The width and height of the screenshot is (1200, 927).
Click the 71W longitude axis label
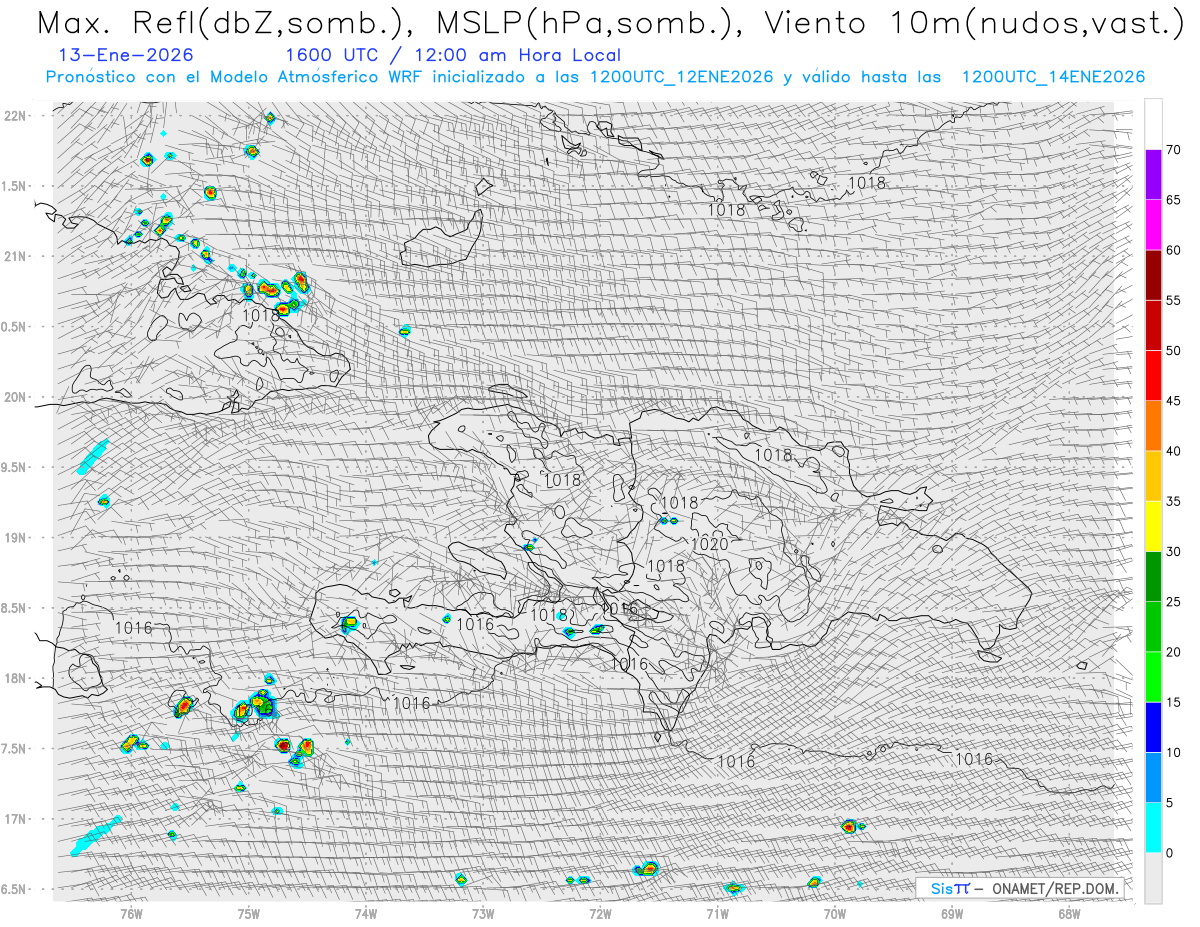[717, 912]
